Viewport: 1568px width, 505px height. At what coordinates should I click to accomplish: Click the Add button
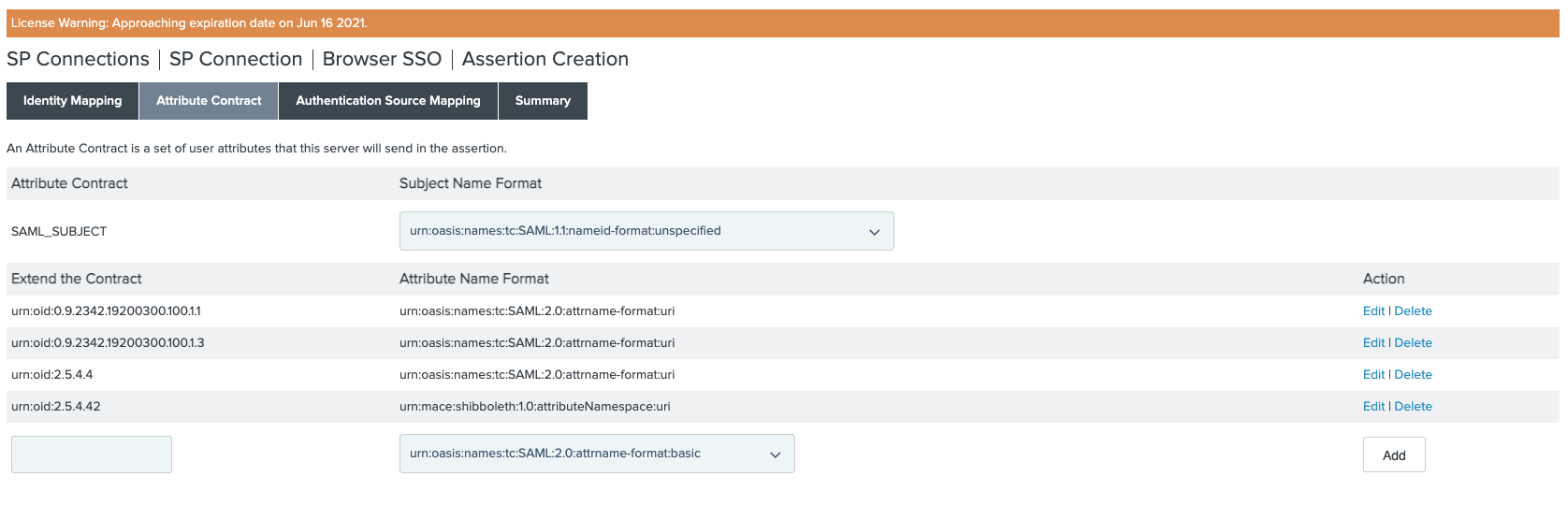coord(1394,454)
